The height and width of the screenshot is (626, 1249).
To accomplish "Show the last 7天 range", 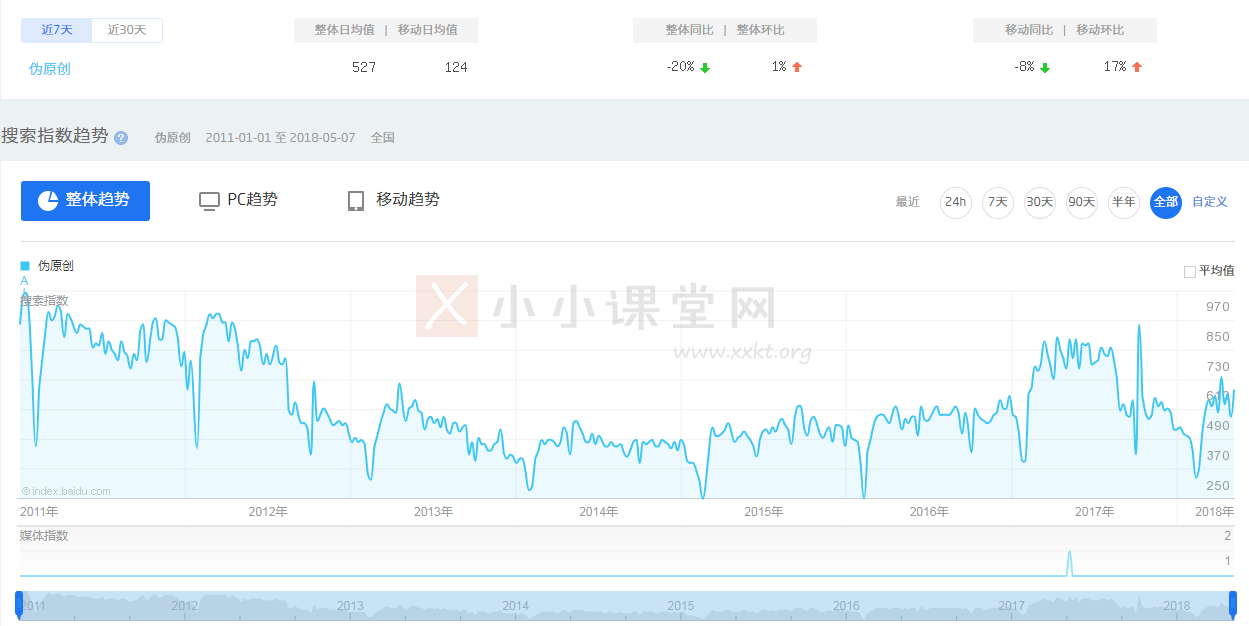I will click(x=998, y=202).
